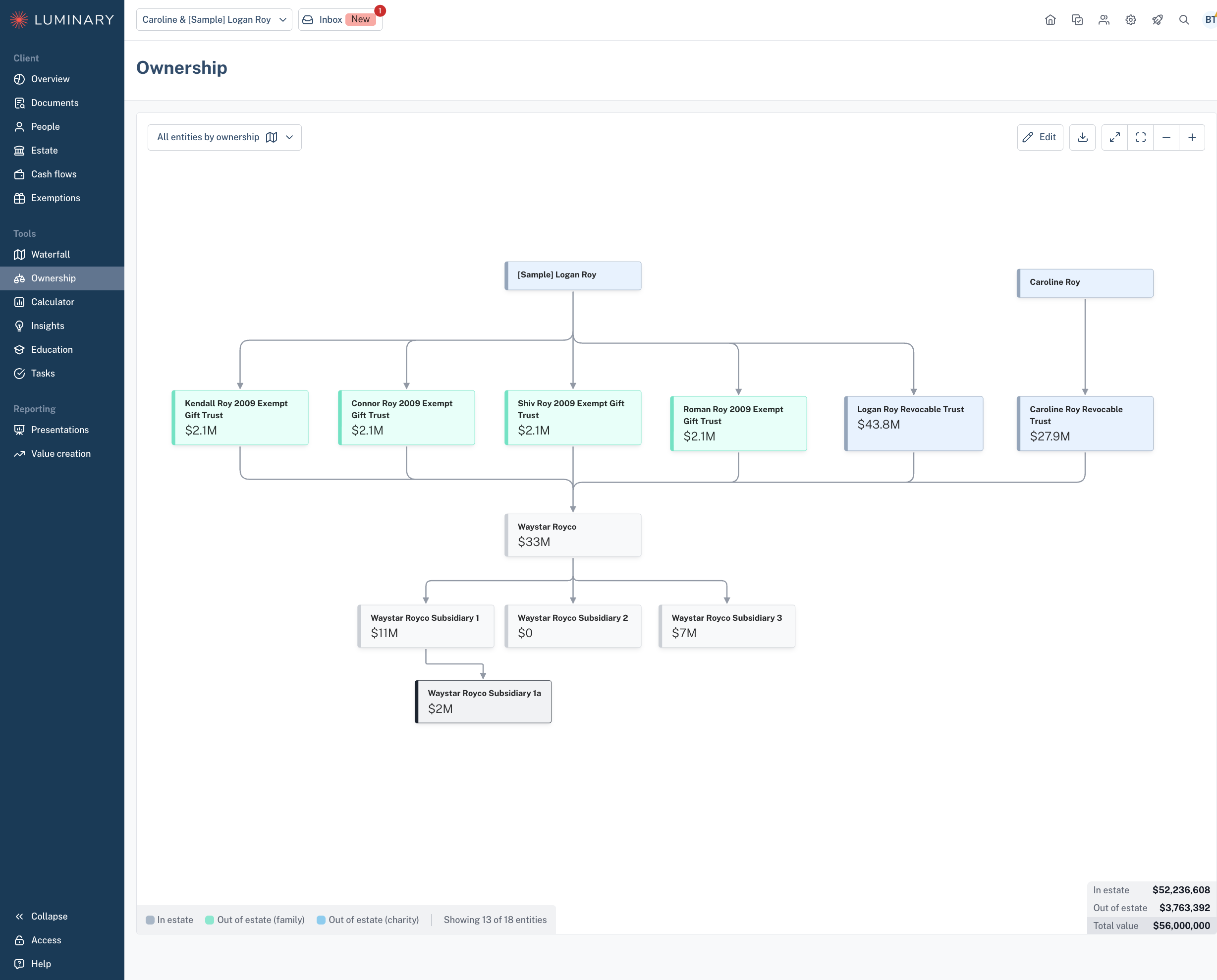Open the client selector Caroline & Logan Roy

coord(214,20)
